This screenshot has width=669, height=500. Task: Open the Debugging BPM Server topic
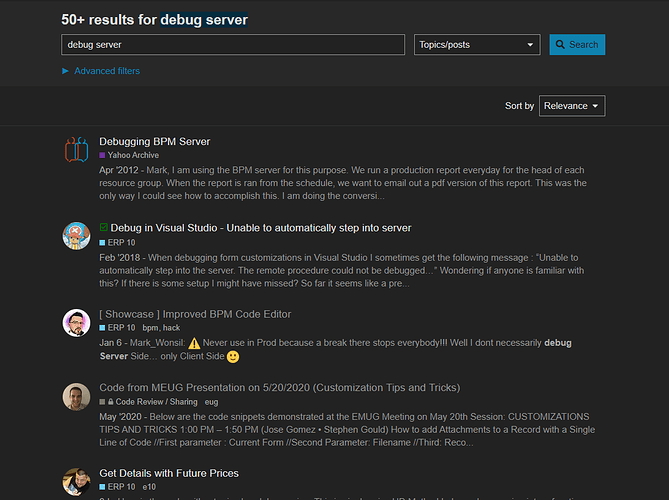pos(154,141)
